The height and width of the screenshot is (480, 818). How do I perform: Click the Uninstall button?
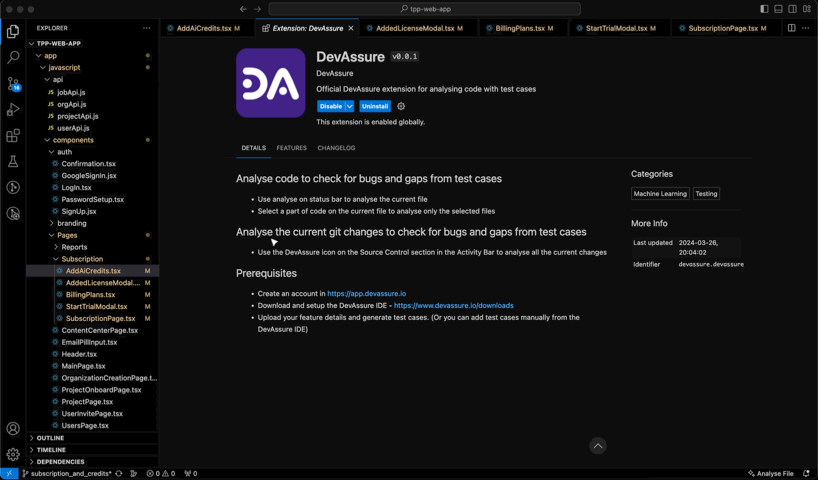pos(375,106)
